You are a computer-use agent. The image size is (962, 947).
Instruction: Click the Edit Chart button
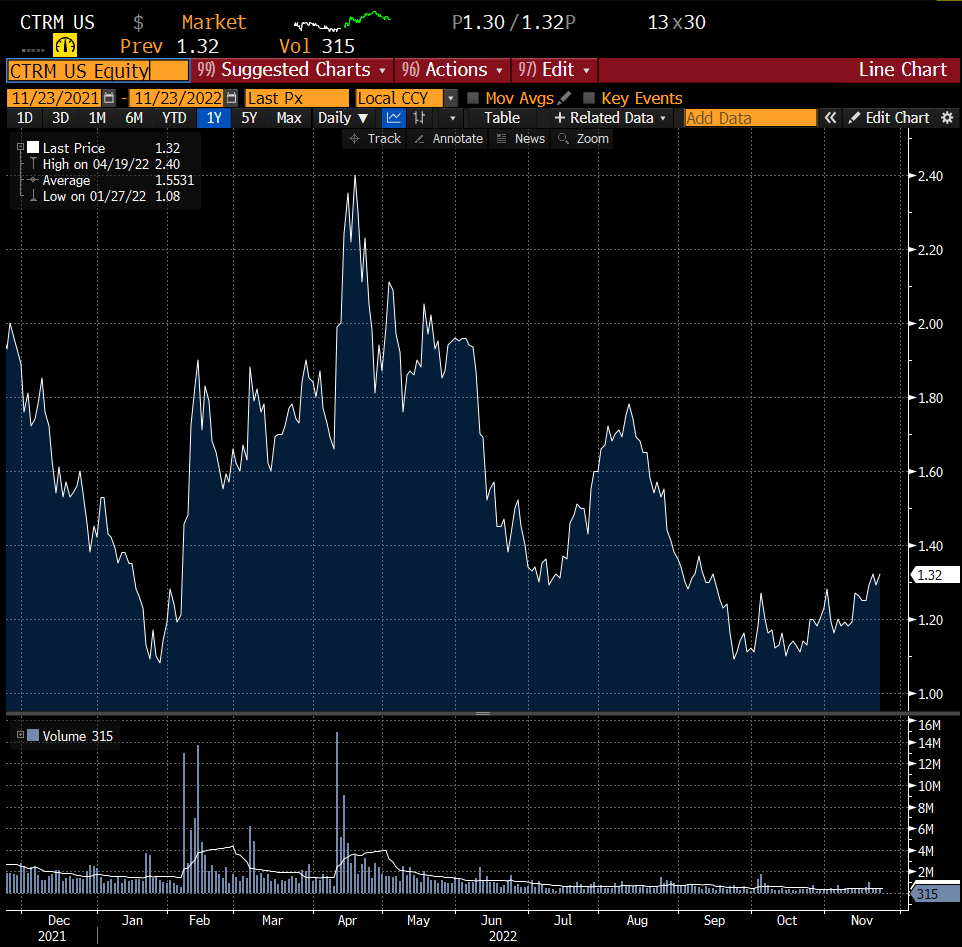tap(890, 118)
